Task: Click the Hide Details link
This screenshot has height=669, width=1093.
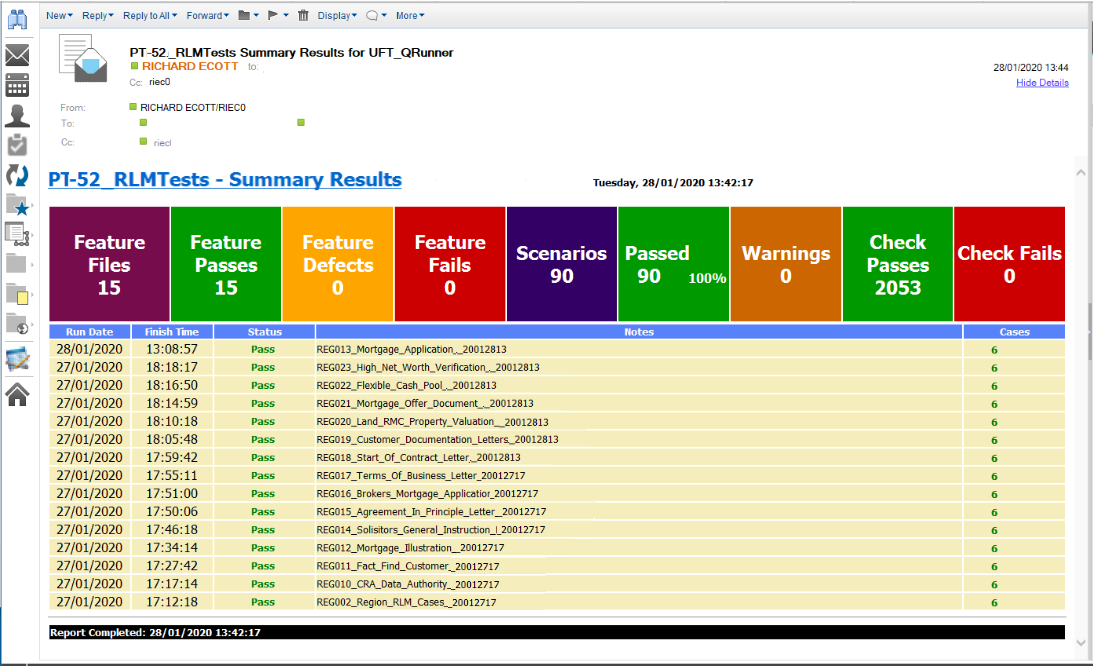Action: coord(1042,83)
